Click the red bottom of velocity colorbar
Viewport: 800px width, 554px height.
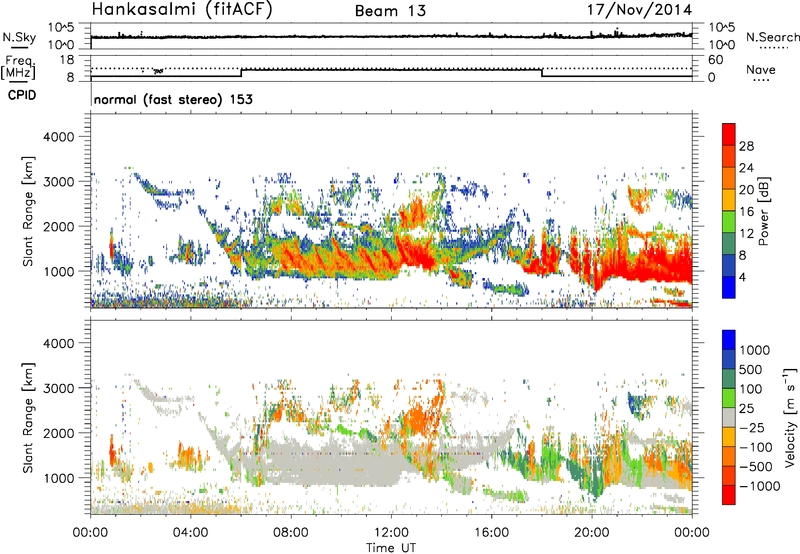click(x=729, y=495)
